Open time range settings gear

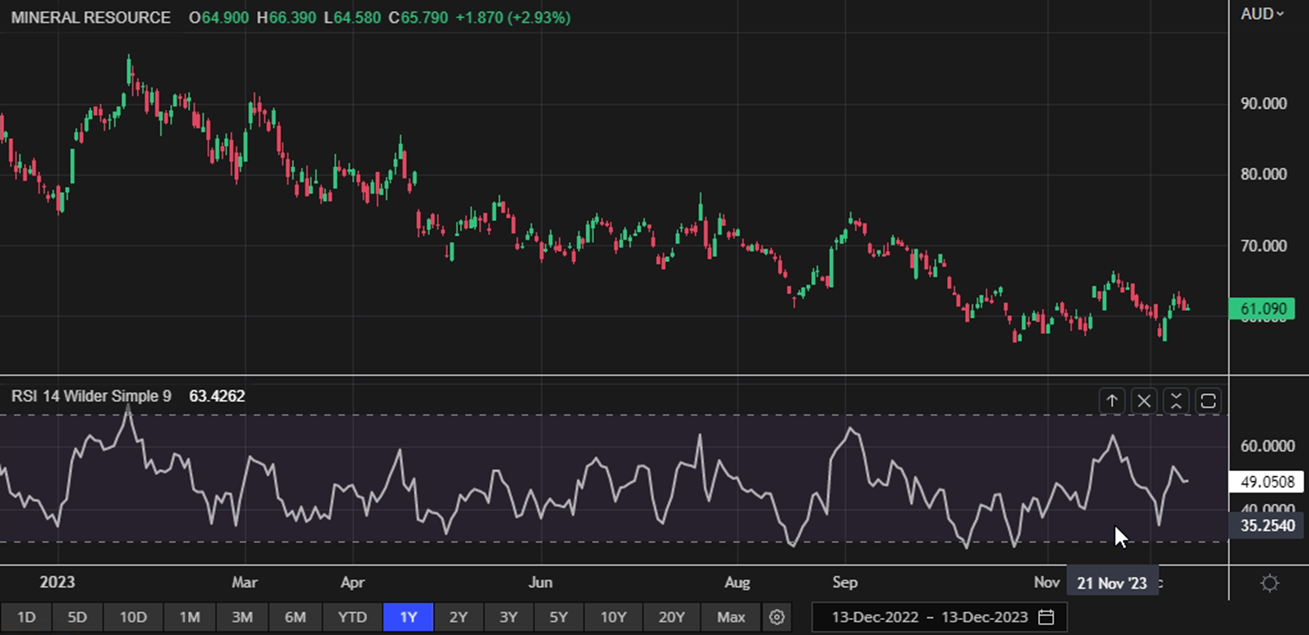777,617
